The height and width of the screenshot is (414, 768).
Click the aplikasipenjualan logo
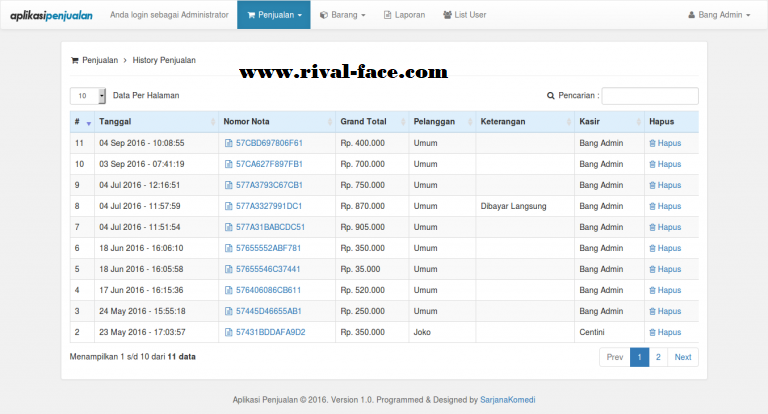pos(51,15)
